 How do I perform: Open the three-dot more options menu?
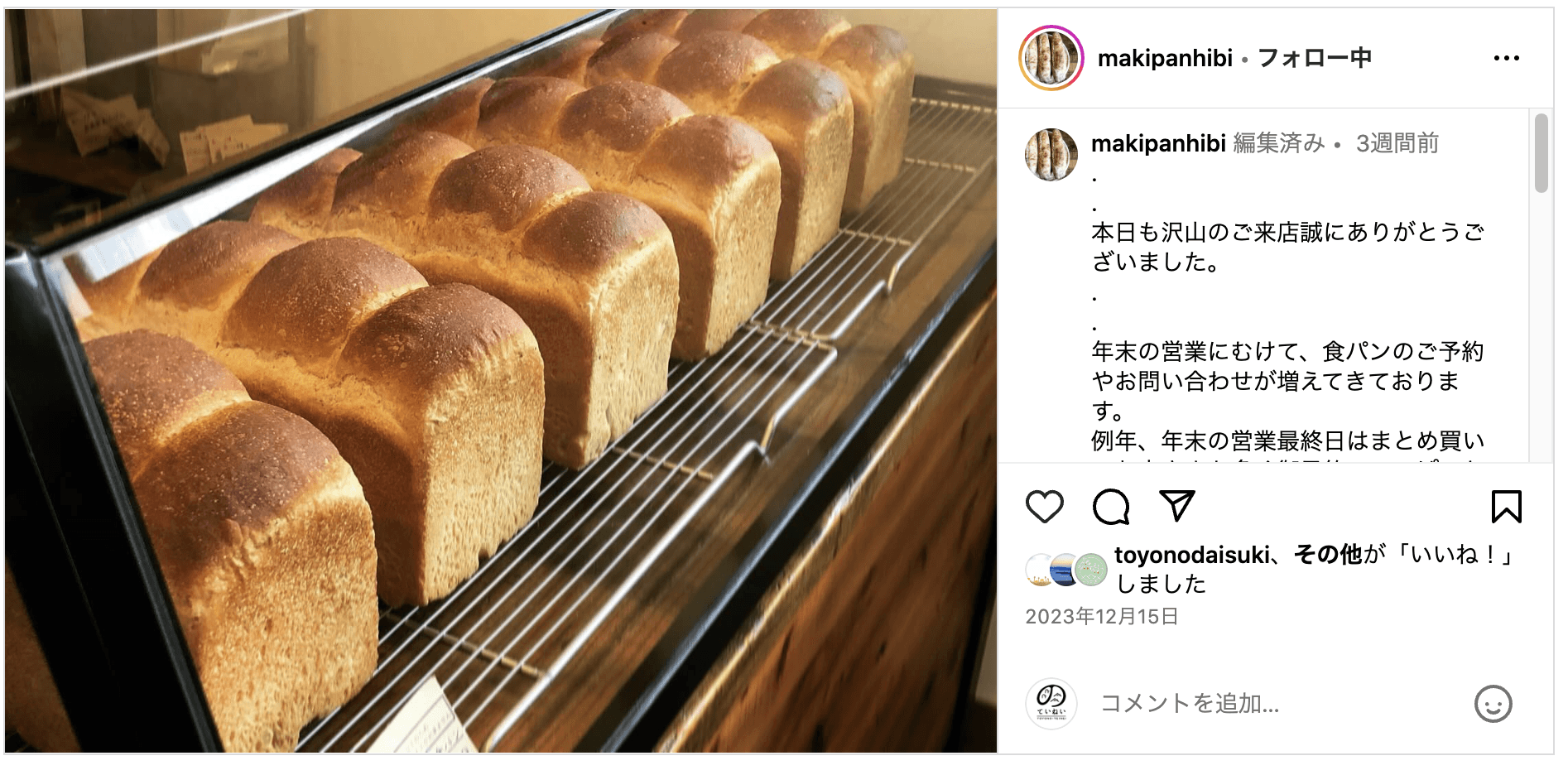[1506, 58]
